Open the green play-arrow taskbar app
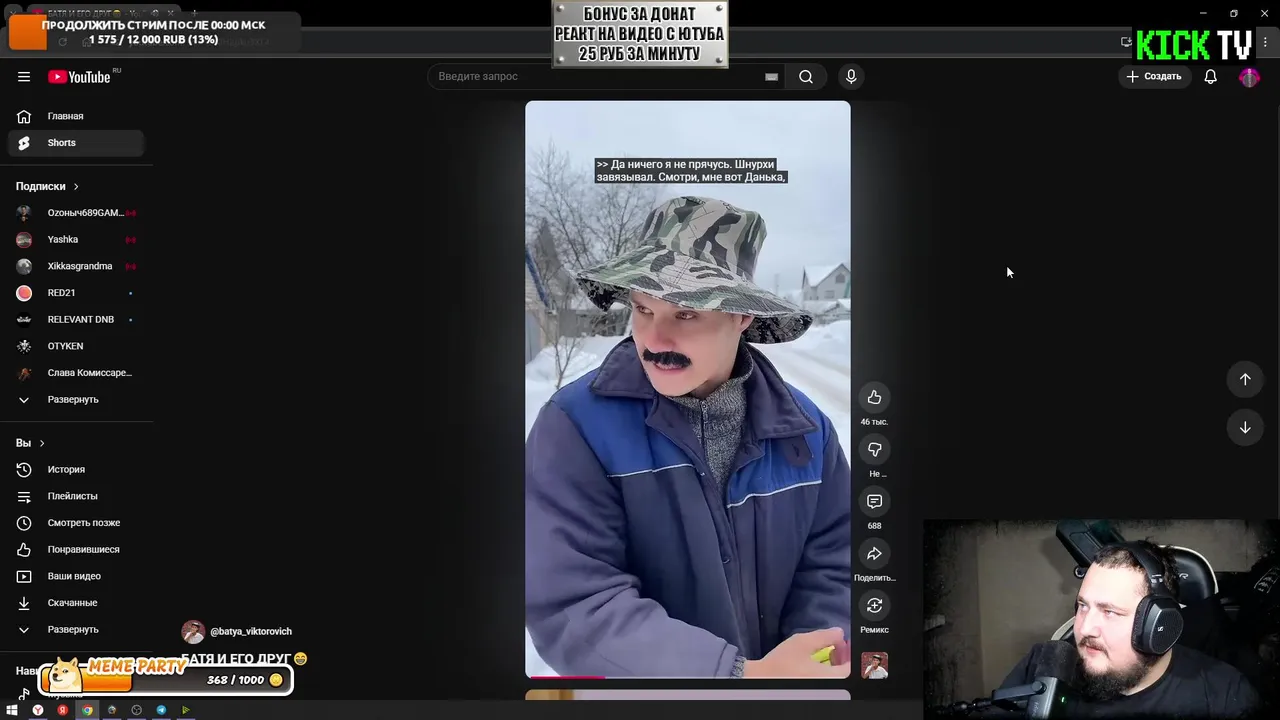The width and height of the screenshot is (1280, 720). (x=185, y=710)
